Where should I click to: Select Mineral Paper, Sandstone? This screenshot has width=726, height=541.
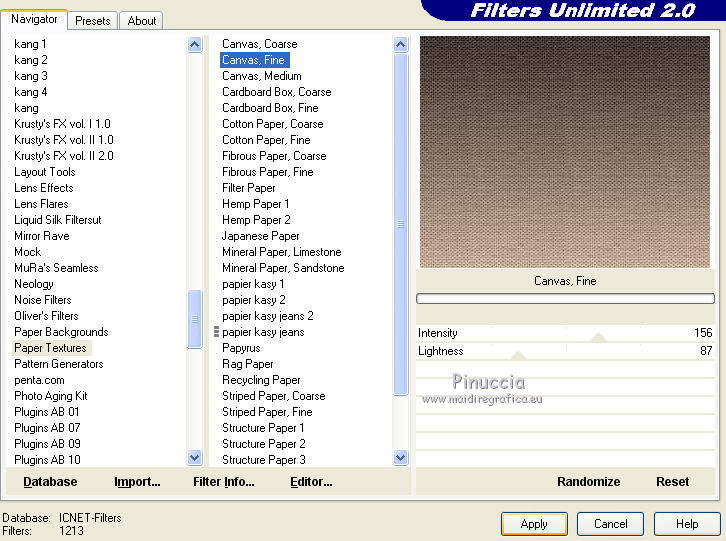point(283,268)
